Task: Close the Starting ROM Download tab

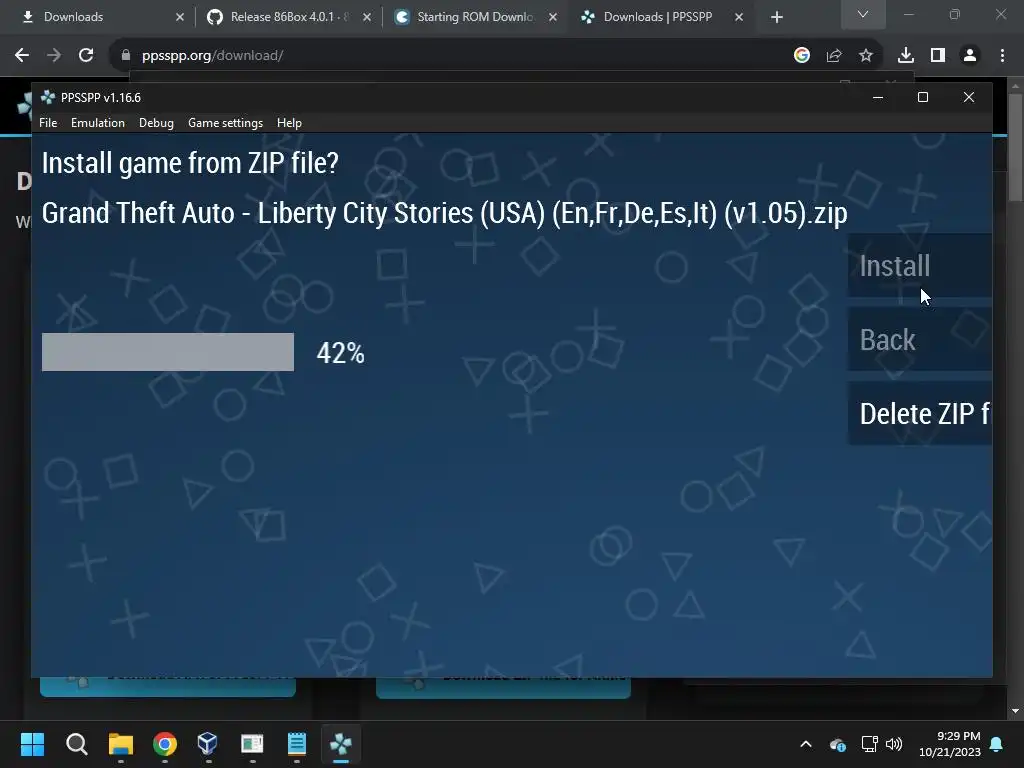Action: click(x=553, y=17)
